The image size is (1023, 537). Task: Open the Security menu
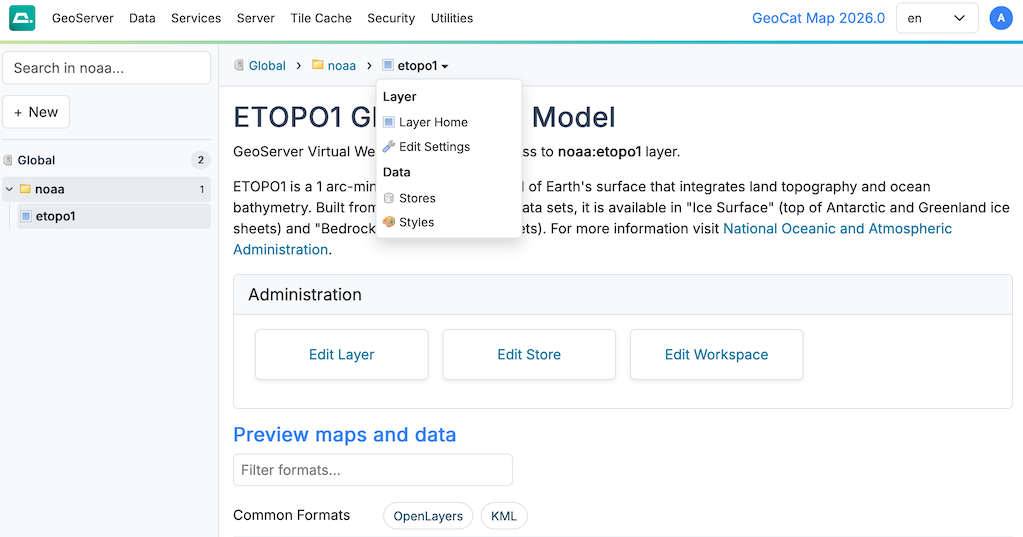point(391,18)
